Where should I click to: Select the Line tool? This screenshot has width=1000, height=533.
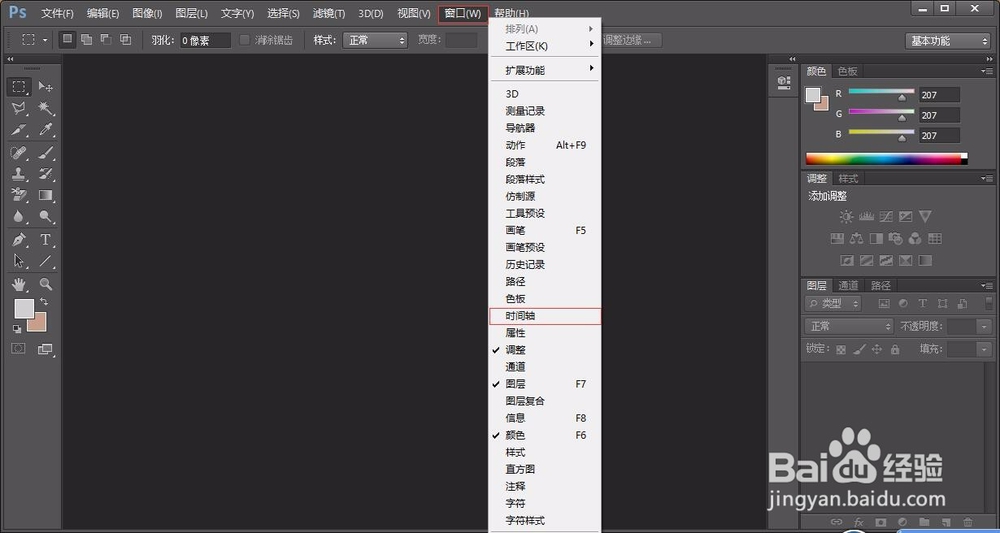click(45, 261)
